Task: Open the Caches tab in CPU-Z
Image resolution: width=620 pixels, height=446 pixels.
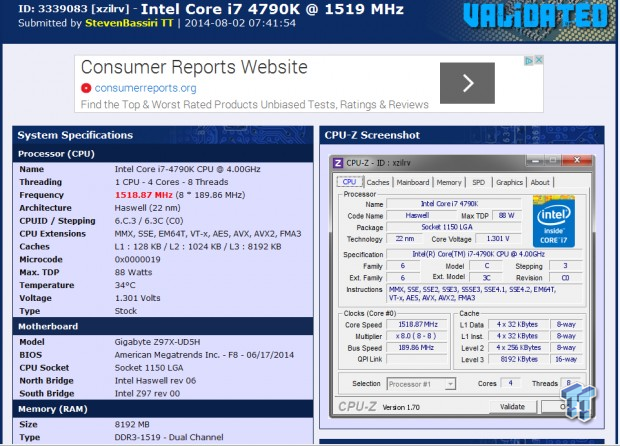Action: (378, 182)
